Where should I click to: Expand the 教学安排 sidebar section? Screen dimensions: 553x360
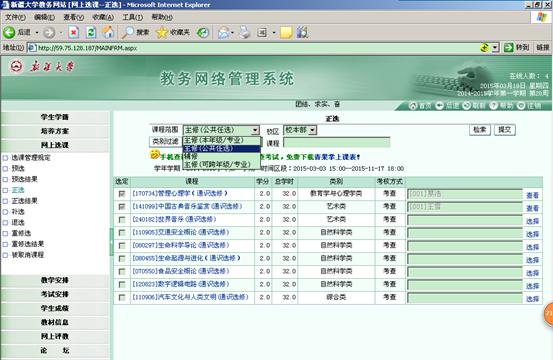[55, 280]
